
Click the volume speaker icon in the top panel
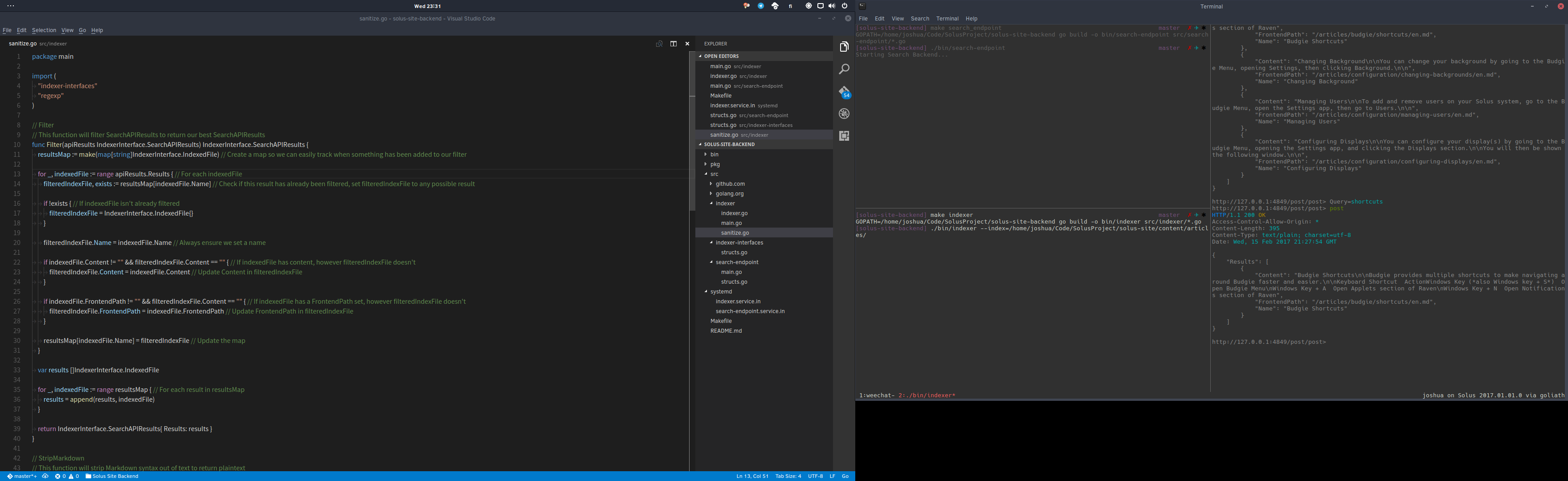pos(832,6)
